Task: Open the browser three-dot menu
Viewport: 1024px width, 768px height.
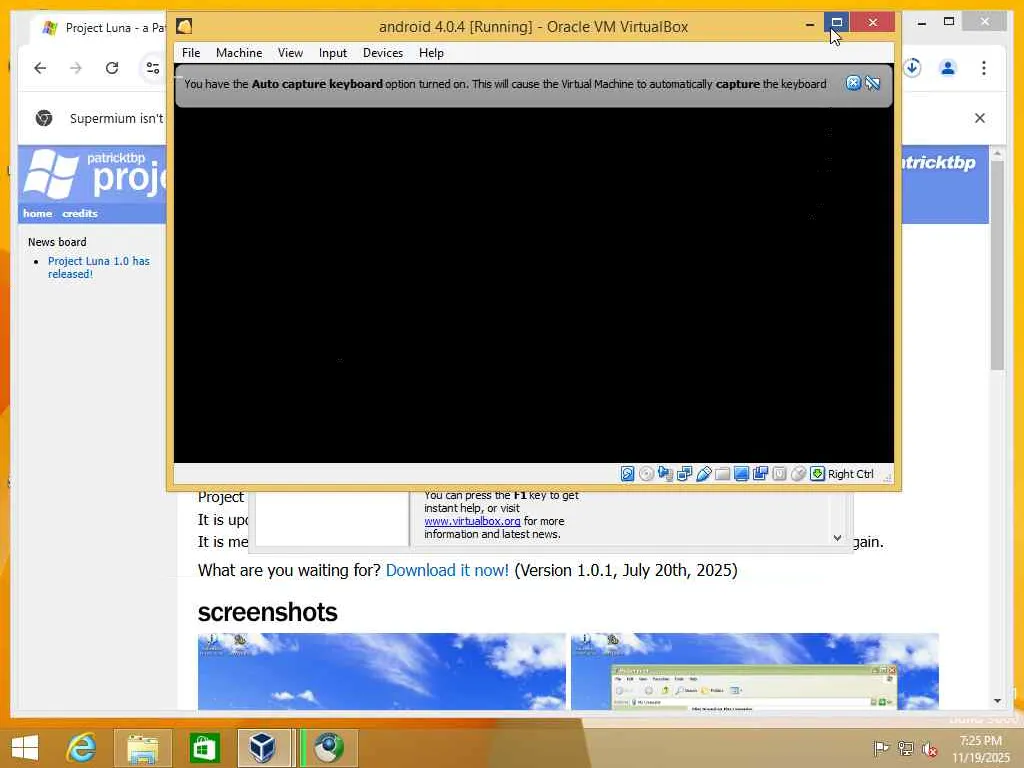Action: tap(984, 68)
